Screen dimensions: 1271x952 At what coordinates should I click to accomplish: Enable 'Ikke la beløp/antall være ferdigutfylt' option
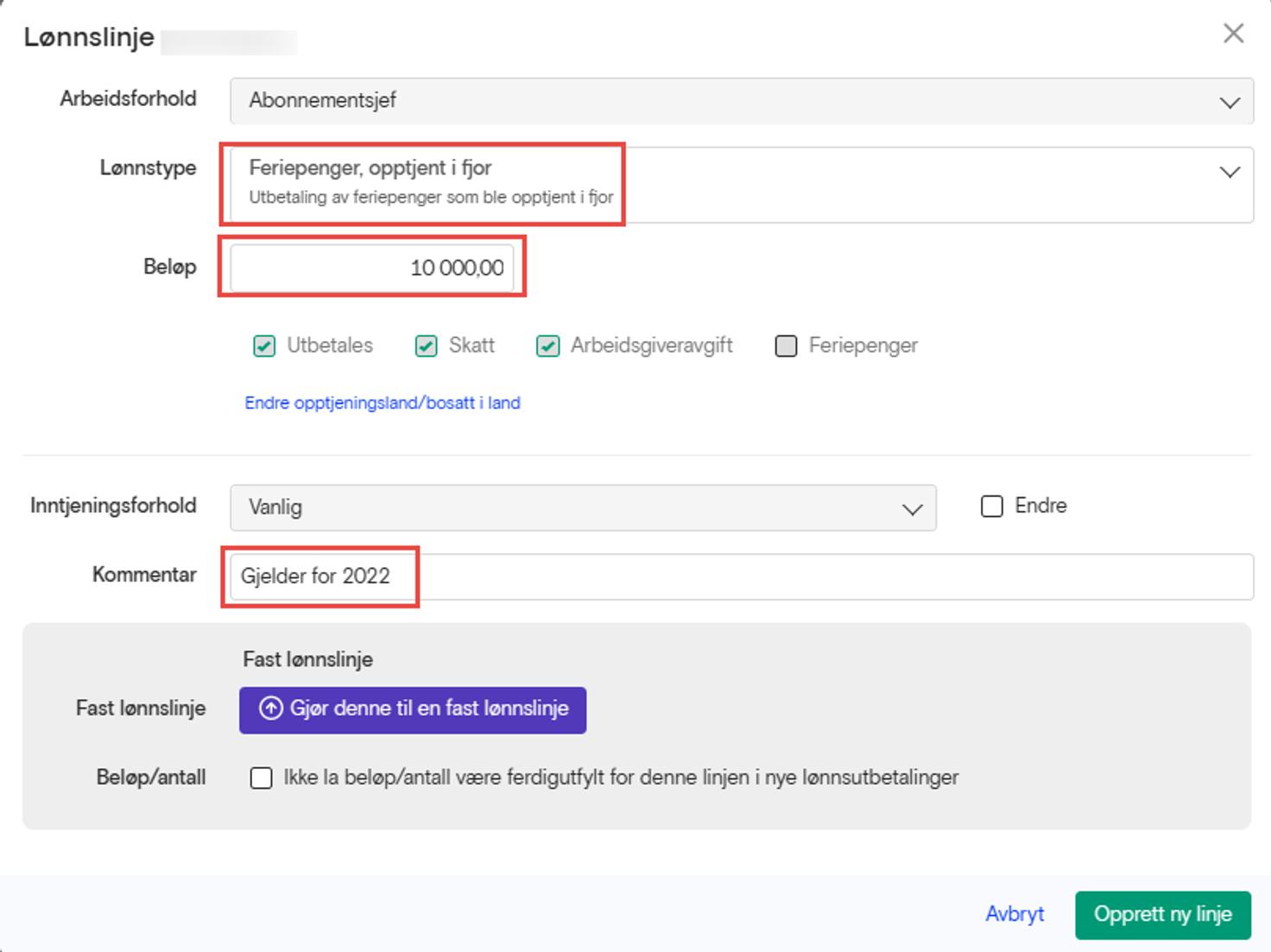click(262, 778)
